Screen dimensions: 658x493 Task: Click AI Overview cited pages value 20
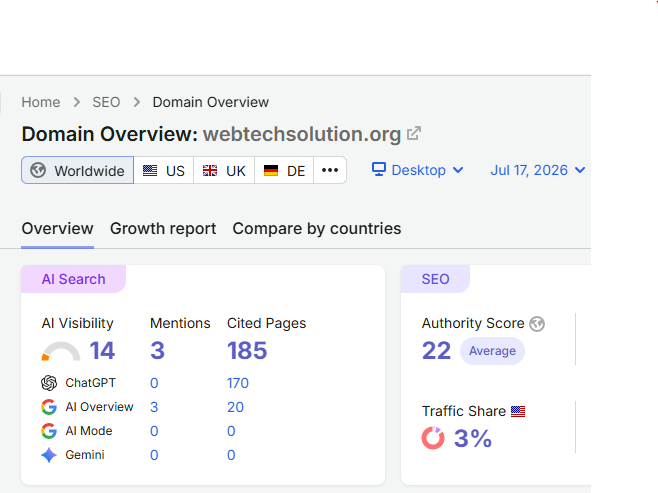click(235, 407)
